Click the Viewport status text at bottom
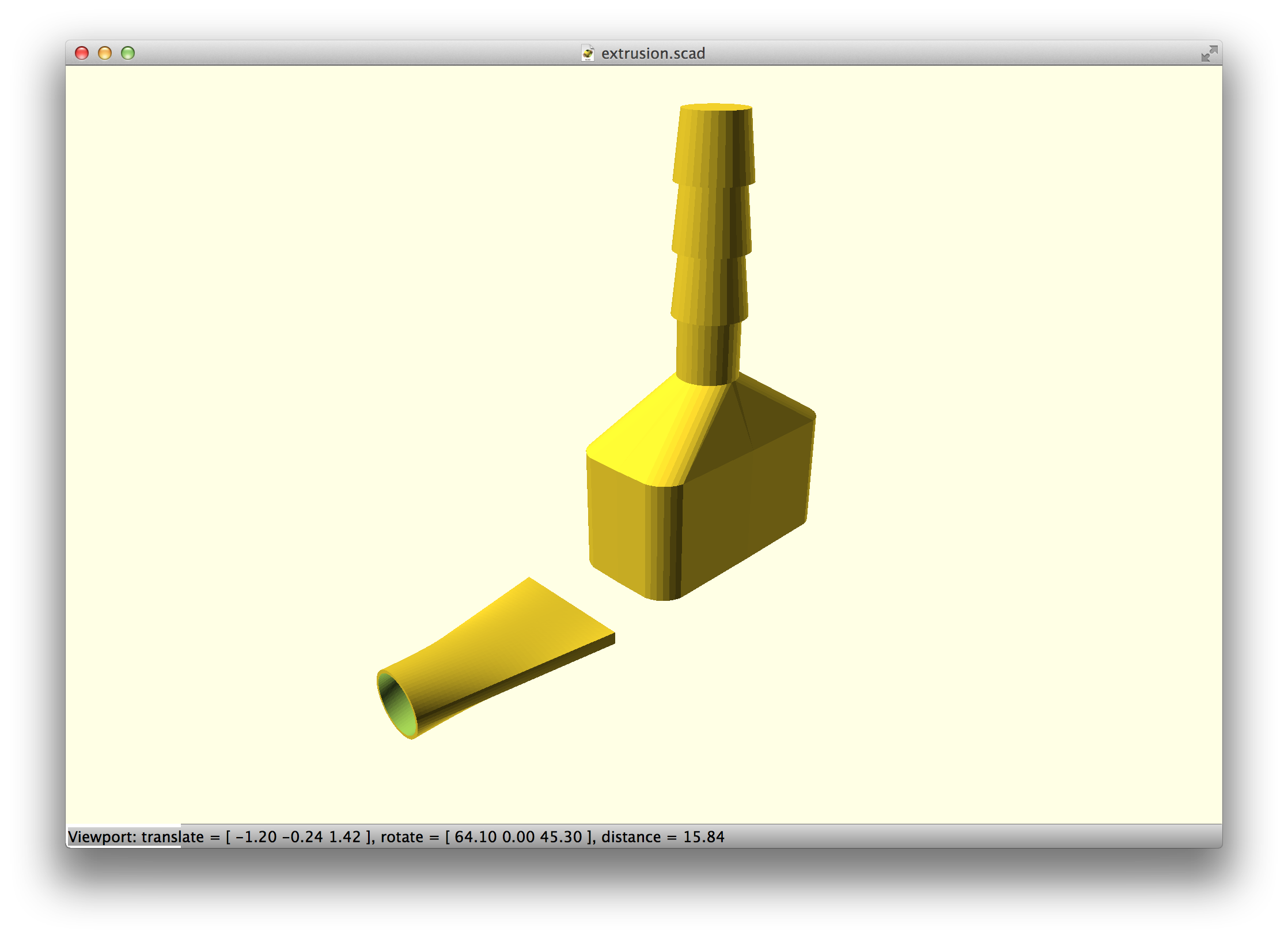 coord(103,836)
